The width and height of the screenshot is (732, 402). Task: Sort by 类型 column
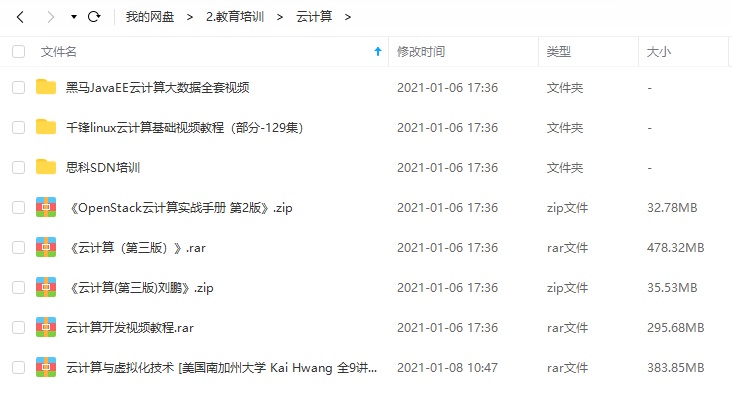point(559,51)
